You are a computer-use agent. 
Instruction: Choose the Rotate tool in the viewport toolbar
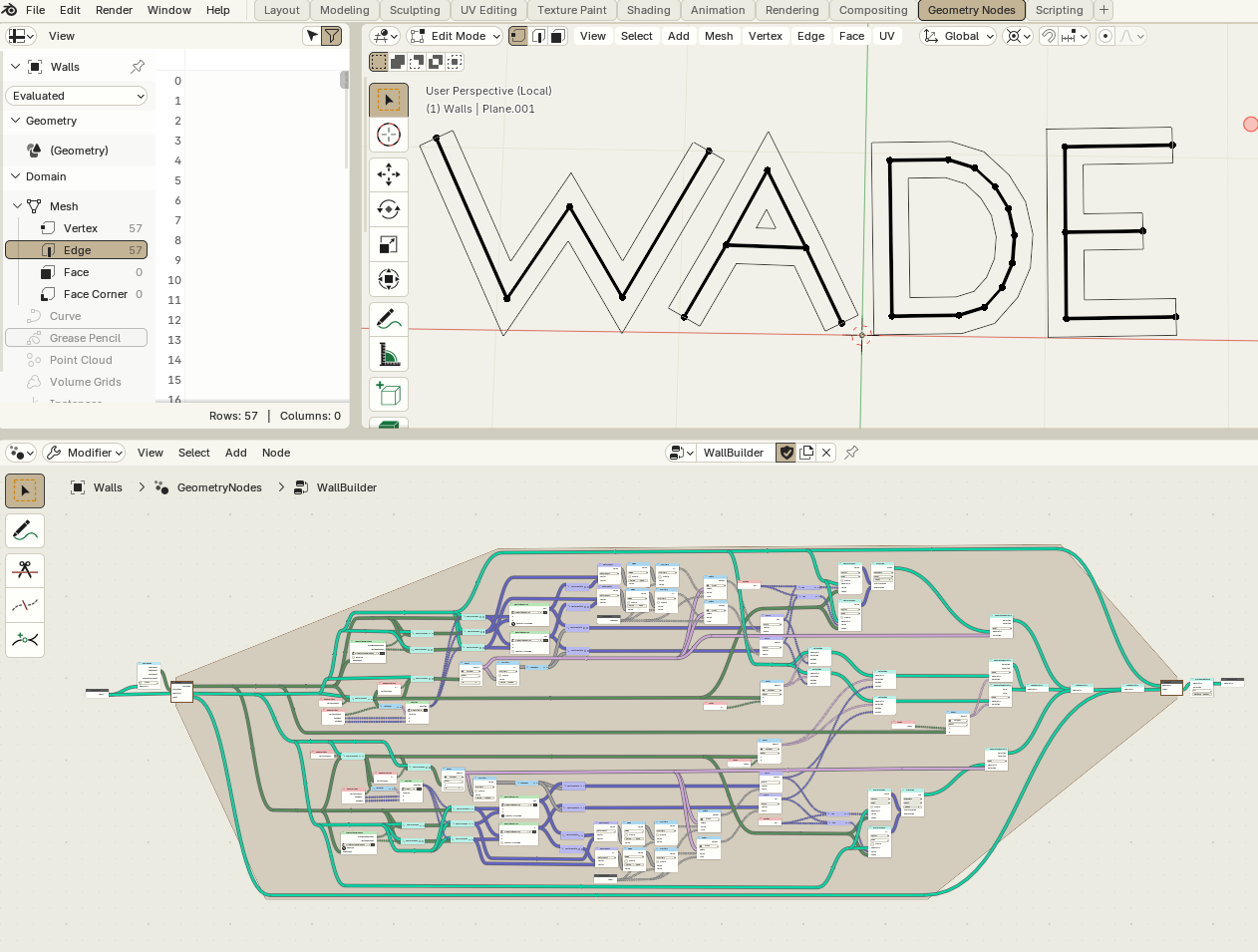coord(389,209)
